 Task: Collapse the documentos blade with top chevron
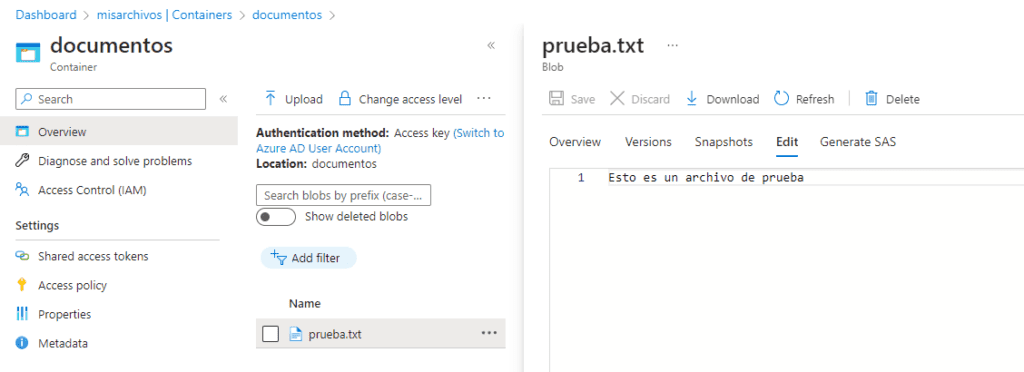(x=491, y=45)
